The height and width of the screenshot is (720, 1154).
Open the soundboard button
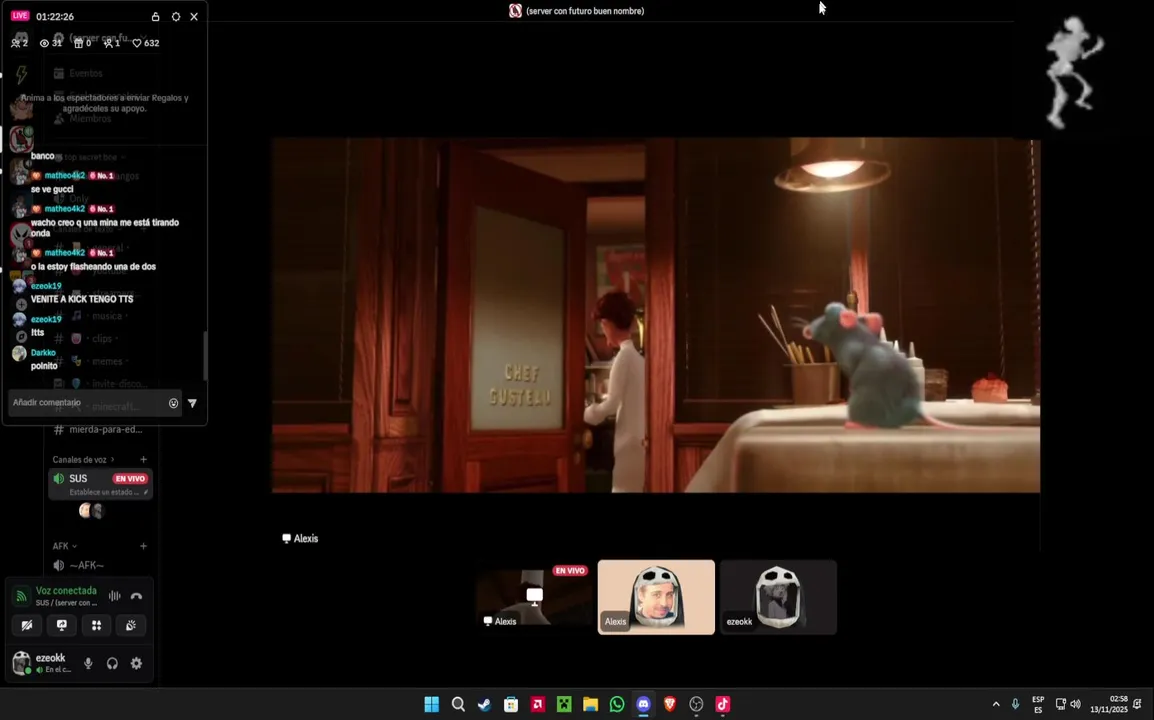pos(131,625)
